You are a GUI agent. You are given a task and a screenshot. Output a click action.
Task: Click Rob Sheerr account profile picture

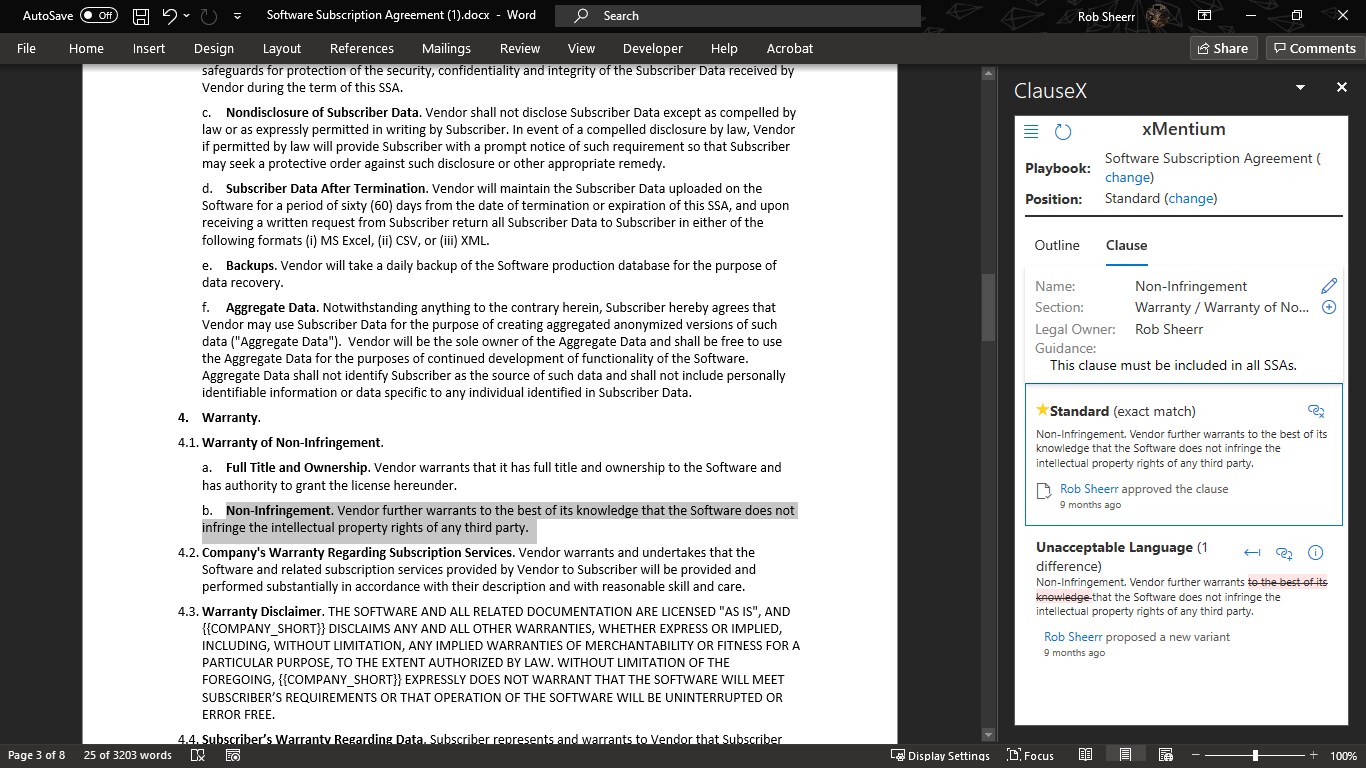tap(1159, 16)
